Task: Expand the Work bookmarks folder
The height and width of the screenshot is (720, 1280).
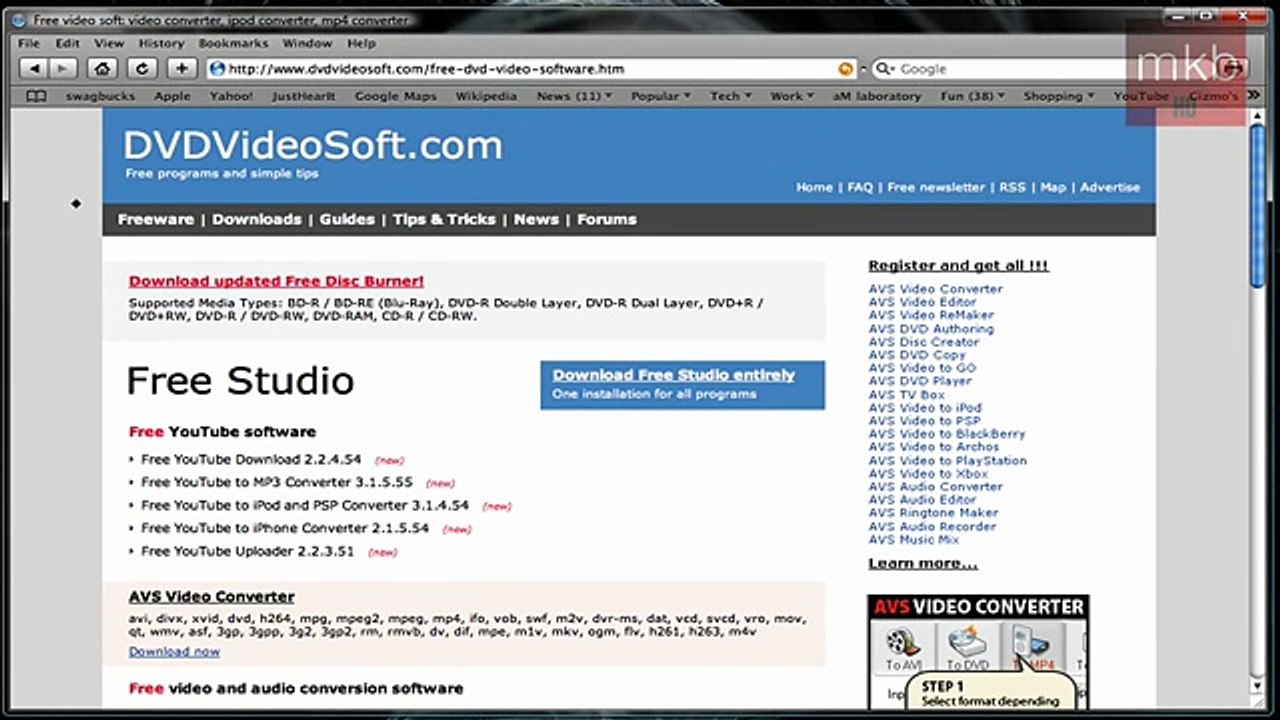Action: click(x=791, y=96)
